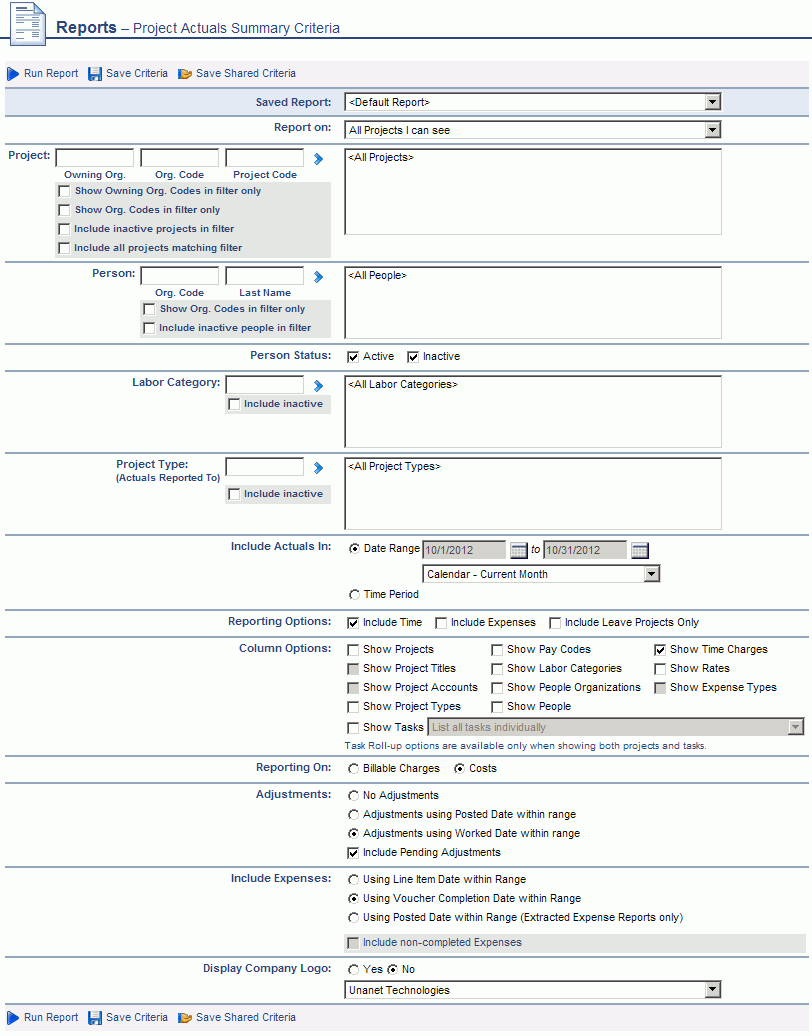Screen dimensions: 812x1036
Task: Click the Project Type filter input field
Action: [264, 466]
